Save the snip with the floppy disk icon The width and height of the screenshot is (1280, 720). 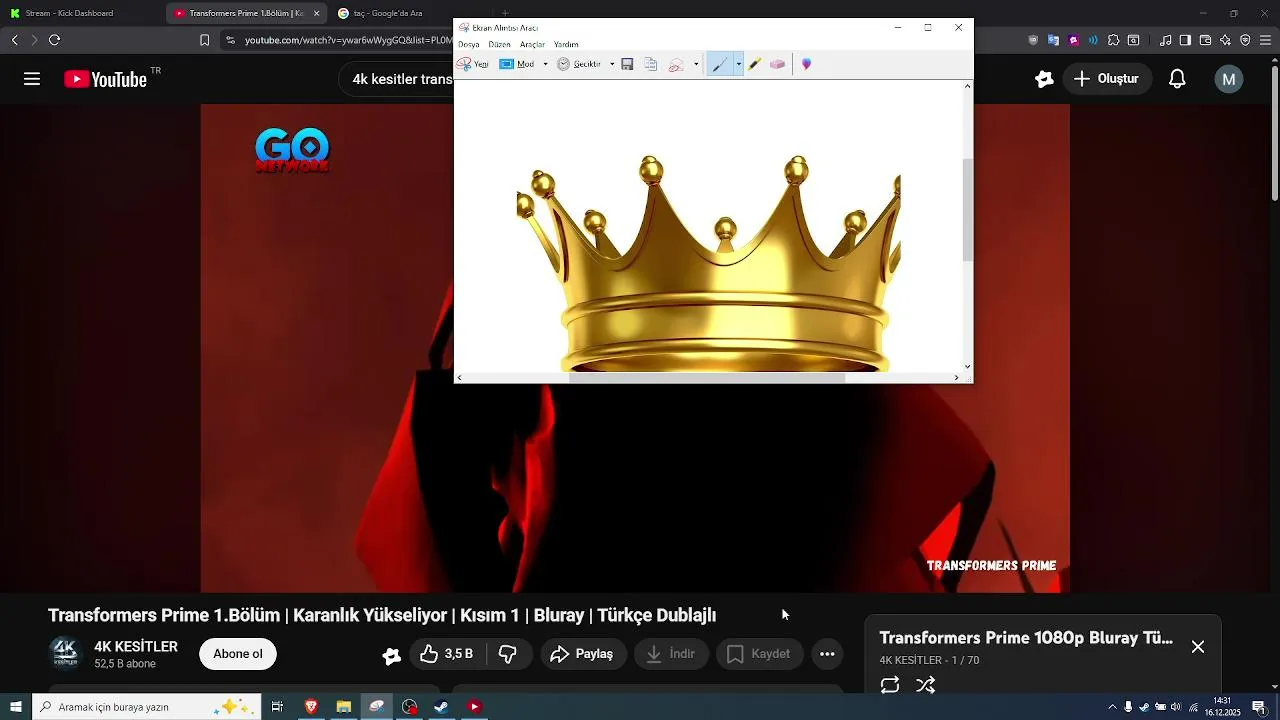point(627,64)
